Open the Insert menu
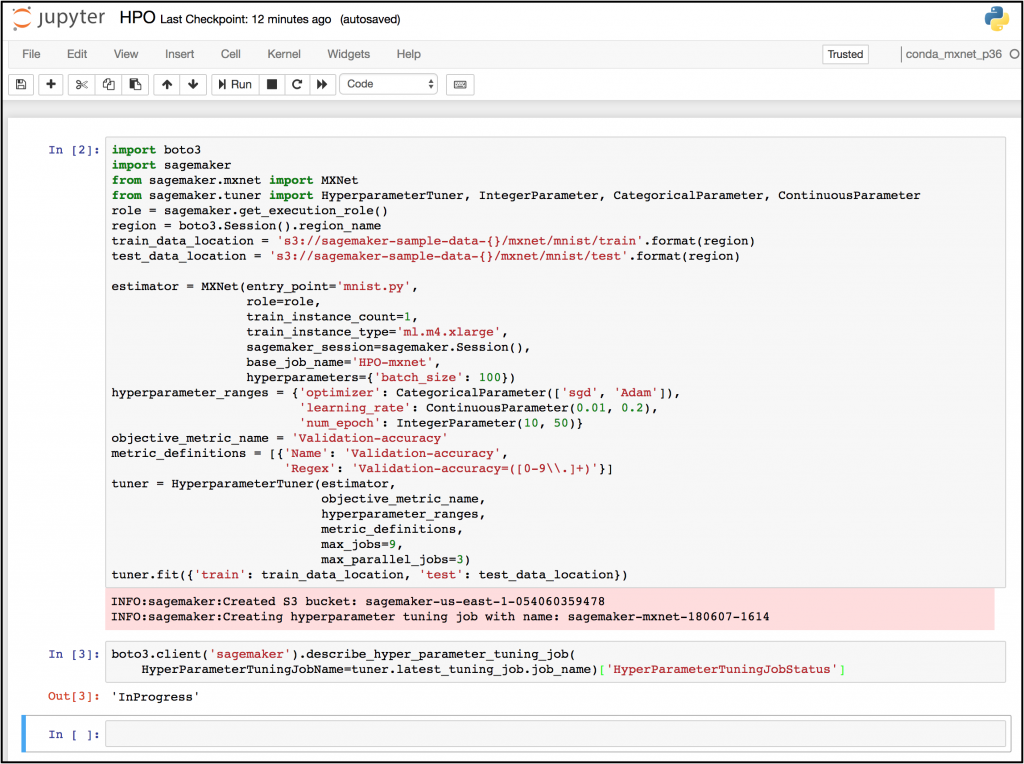Screen dimensions: 1024x764 coord(180,54)
